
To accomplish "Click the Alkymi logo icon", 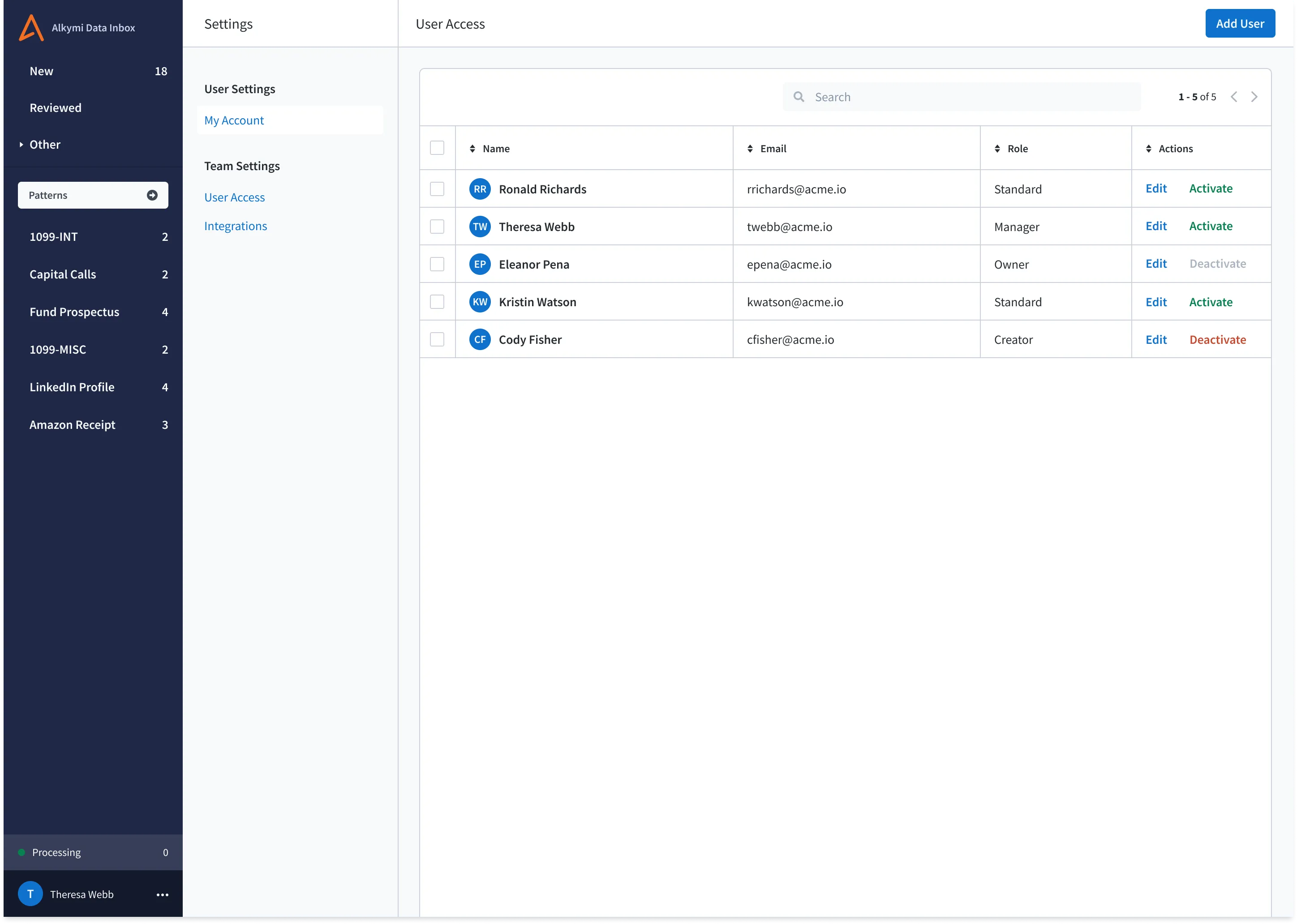I will [31, 27].
